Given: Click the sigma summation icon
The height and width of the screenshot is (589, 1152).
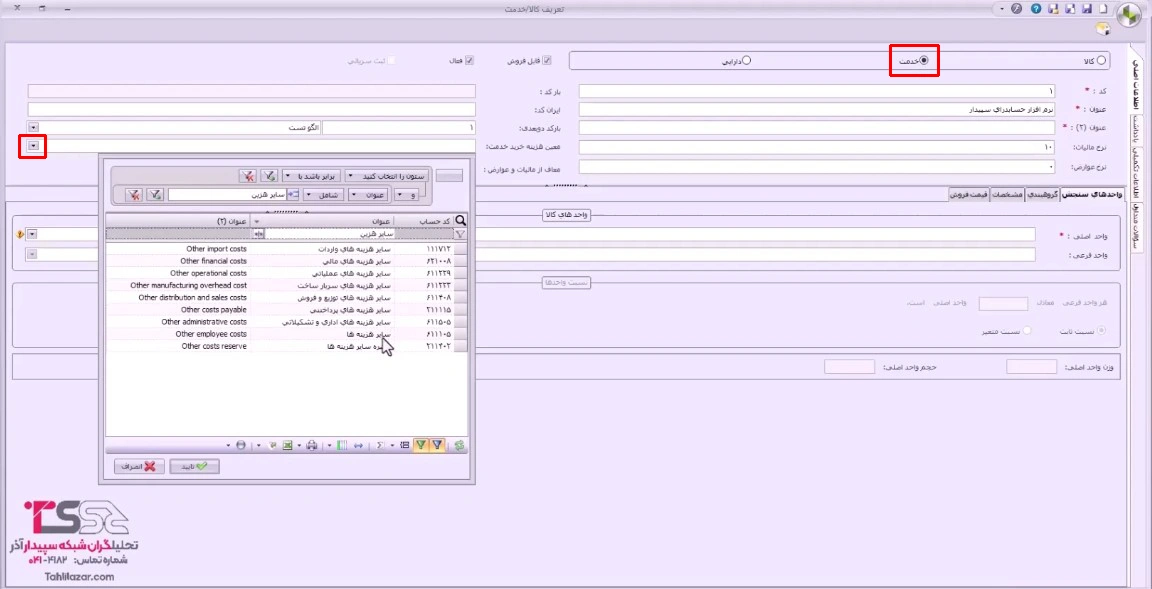Looking at the screenshot, I should tap(380, 445).
